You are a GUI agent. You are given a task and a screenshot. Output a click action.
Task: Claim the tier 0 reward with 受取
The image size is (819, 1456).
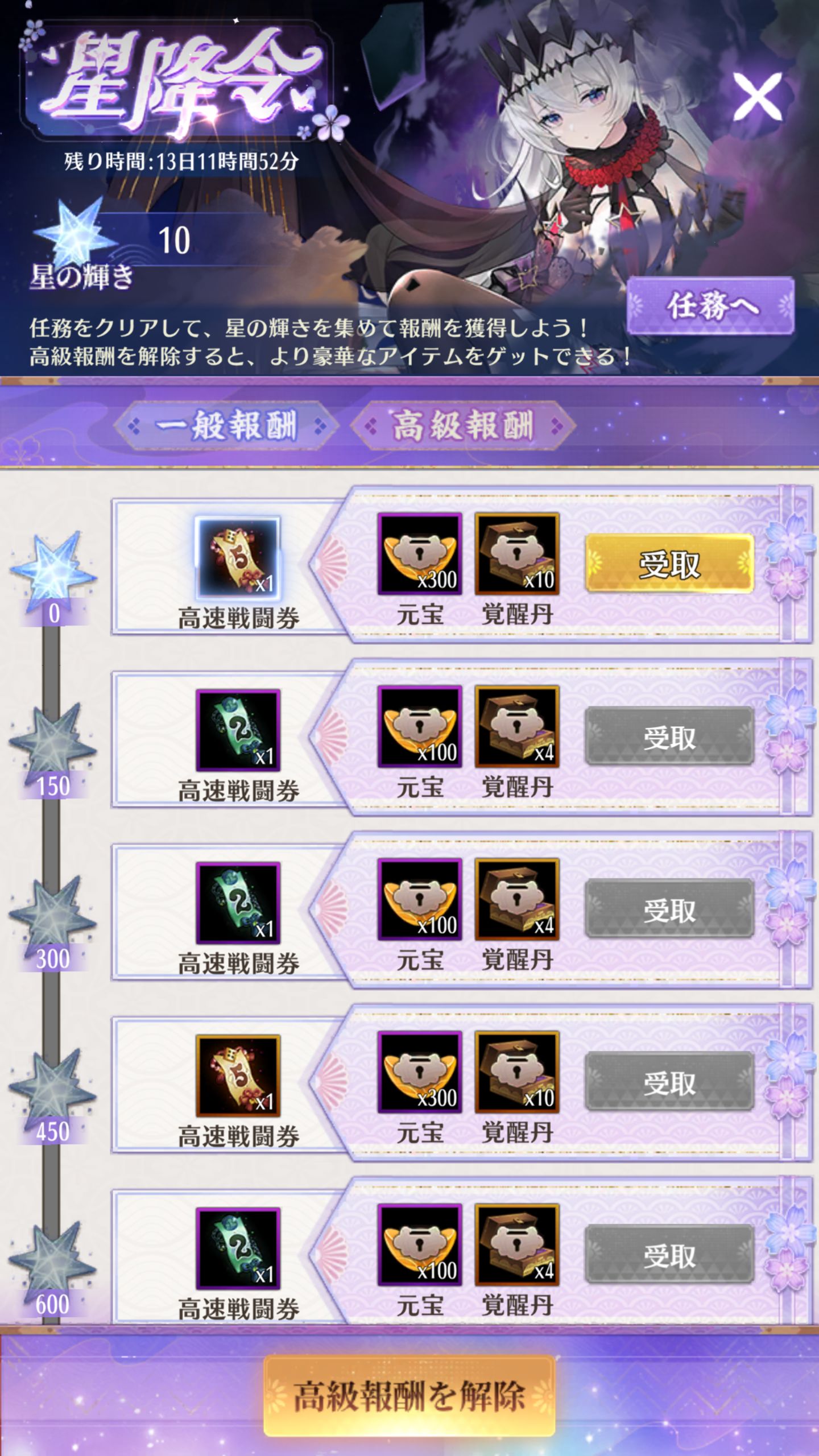pyautogui.click(x=669, y=564)
